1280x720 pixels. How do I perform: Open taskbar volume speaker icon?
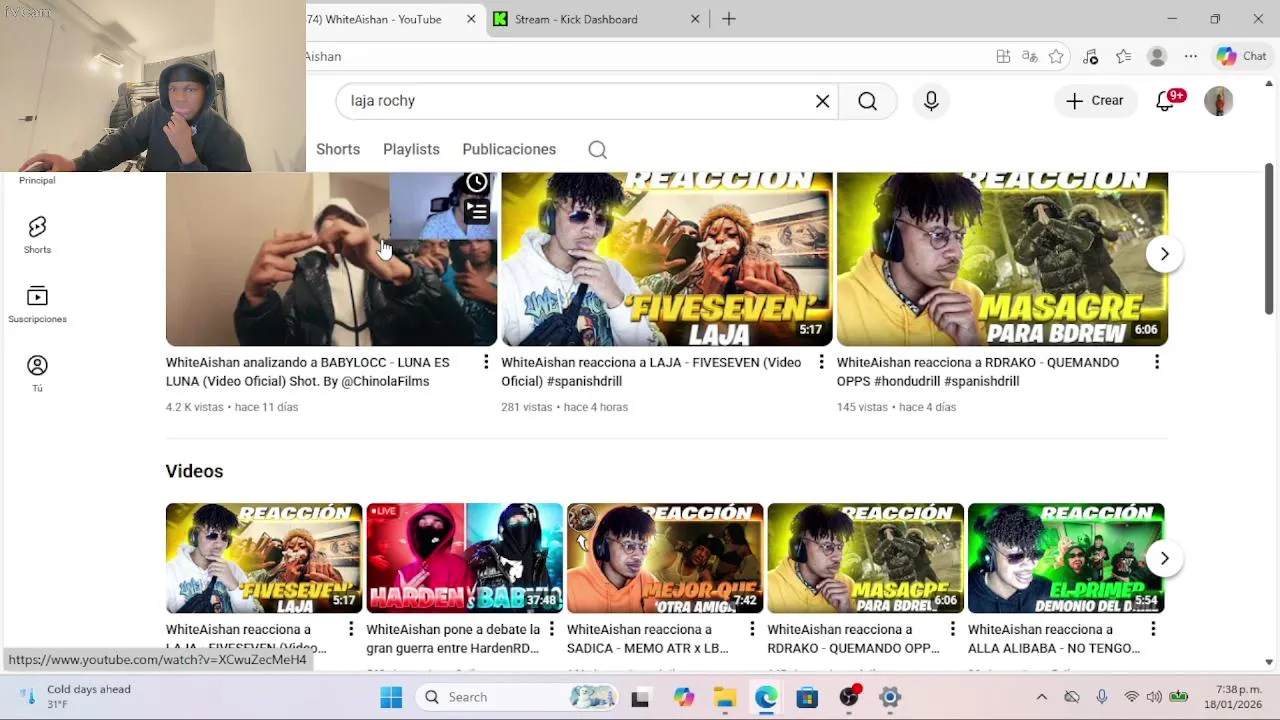(x=1154, y=697)
